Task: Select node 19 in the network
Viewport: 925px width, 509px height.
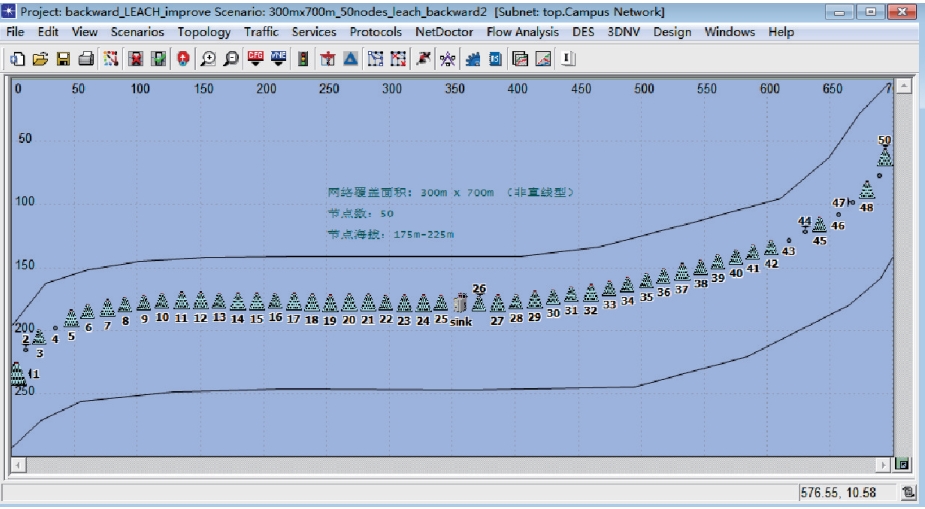Action: [x=330, y=303]
